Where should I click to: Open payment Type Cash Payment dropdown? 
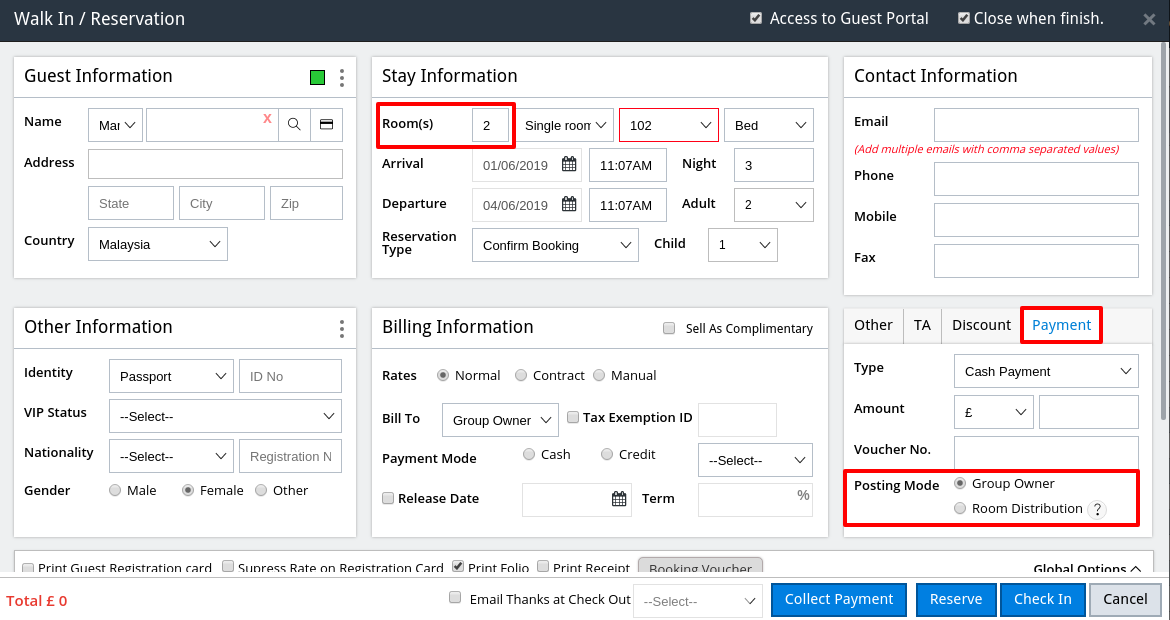click(x=1046, y=371)
